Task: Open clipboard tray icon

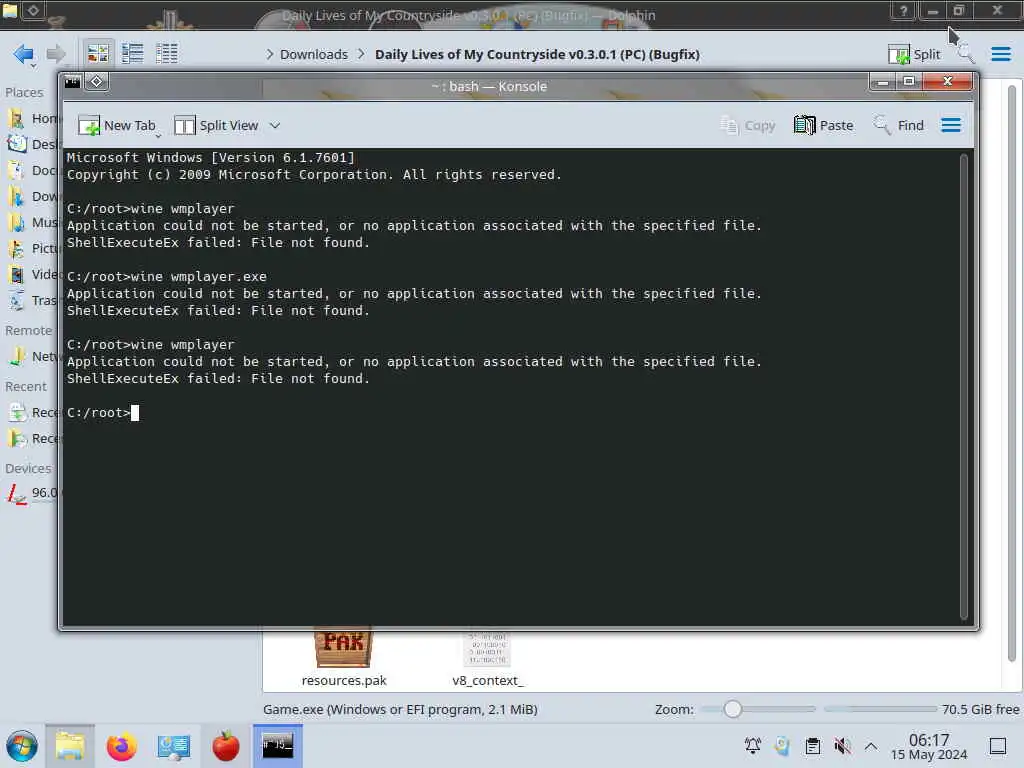Action: pyautogui.click(x=812, y=746)
